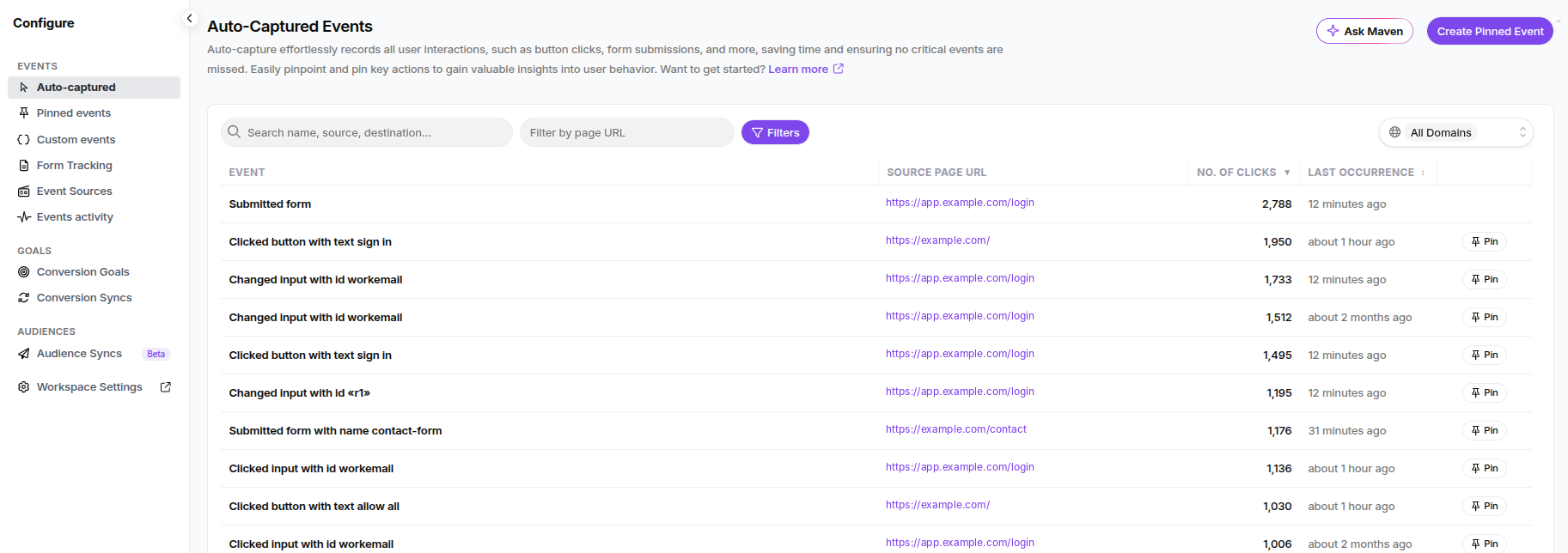Open Auto-captured events section
The image size is (1568, 553).
pyautogui.click(x=94, y=88)
